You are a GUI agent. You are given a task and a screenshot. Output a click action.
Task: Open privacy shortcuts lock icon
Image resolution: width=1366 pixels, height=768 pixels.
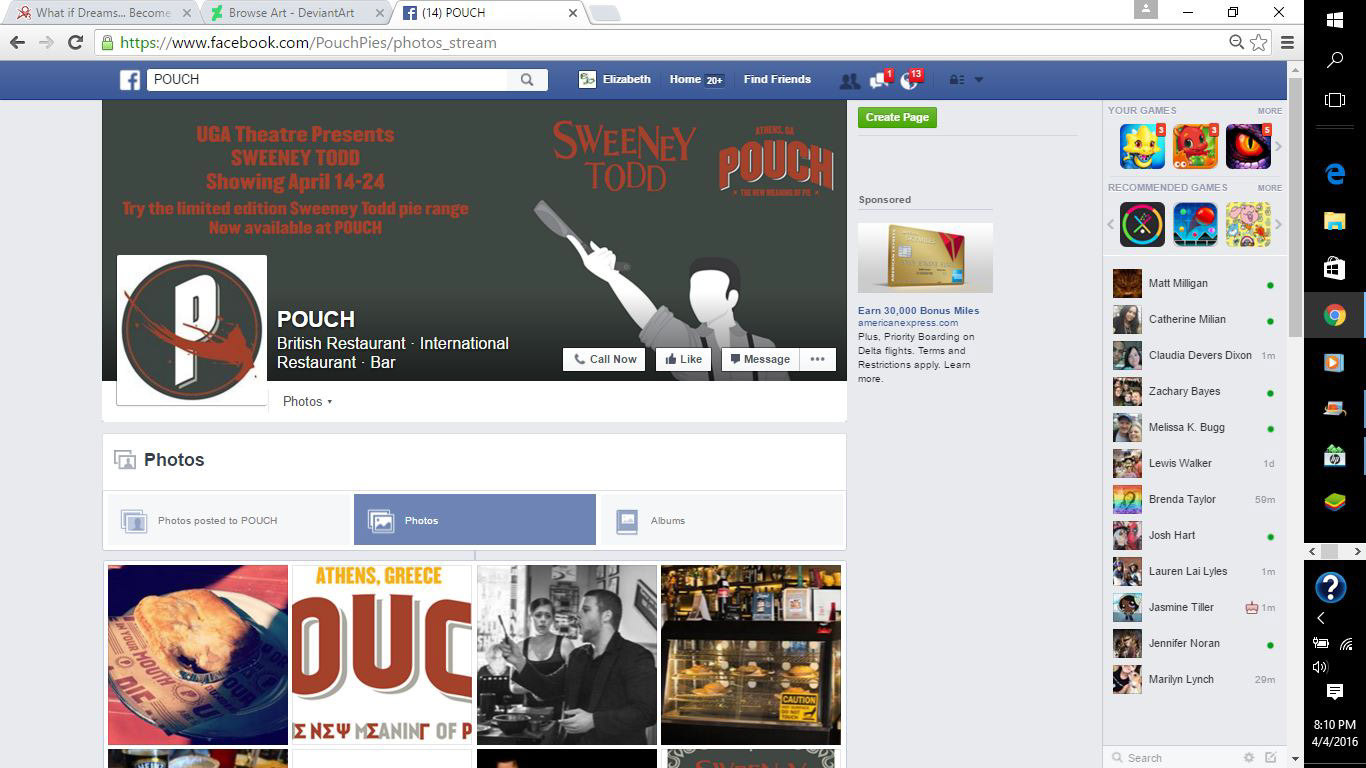pos(955,80)
